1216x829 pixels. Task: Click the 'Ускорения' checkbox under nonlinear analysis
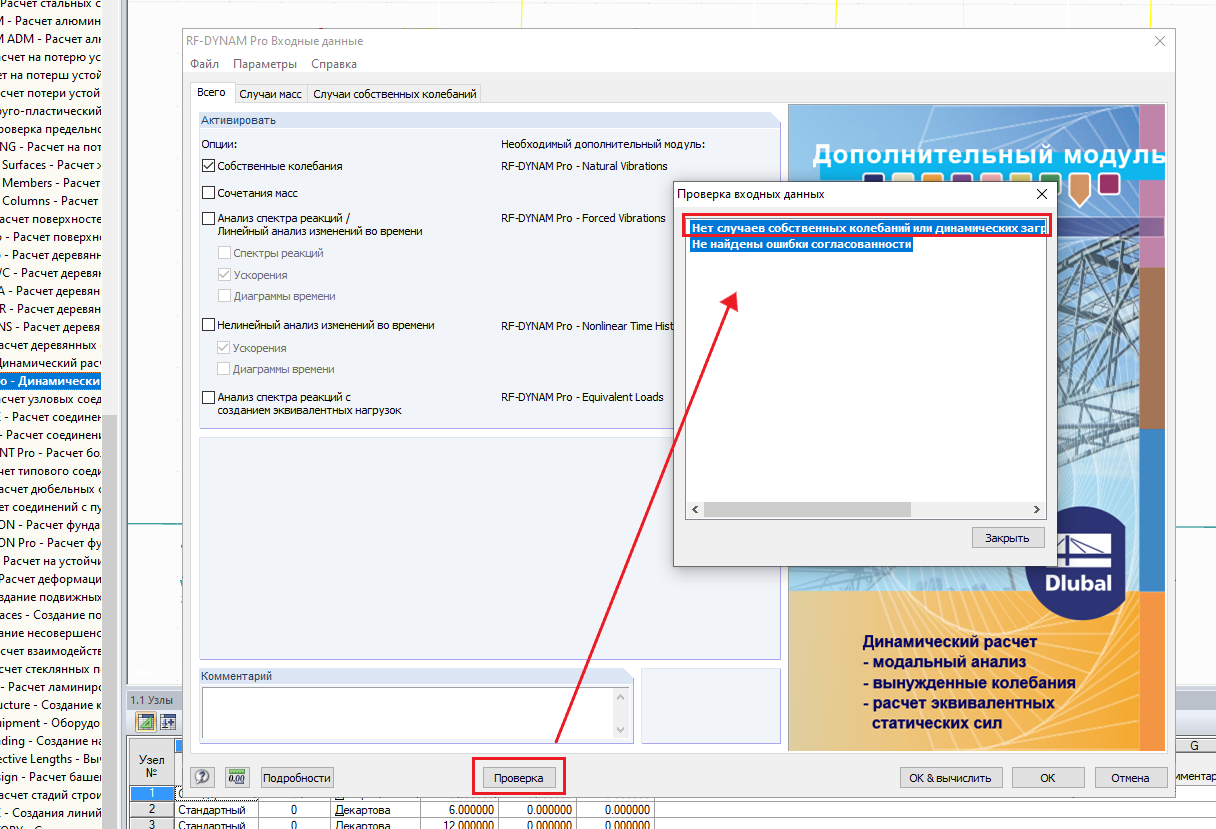(224, 348)
